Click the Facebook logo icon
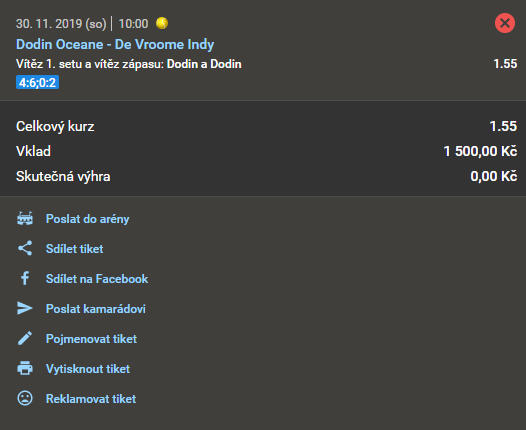The height and width of the screenshot is (430, 526). (25, 278)
